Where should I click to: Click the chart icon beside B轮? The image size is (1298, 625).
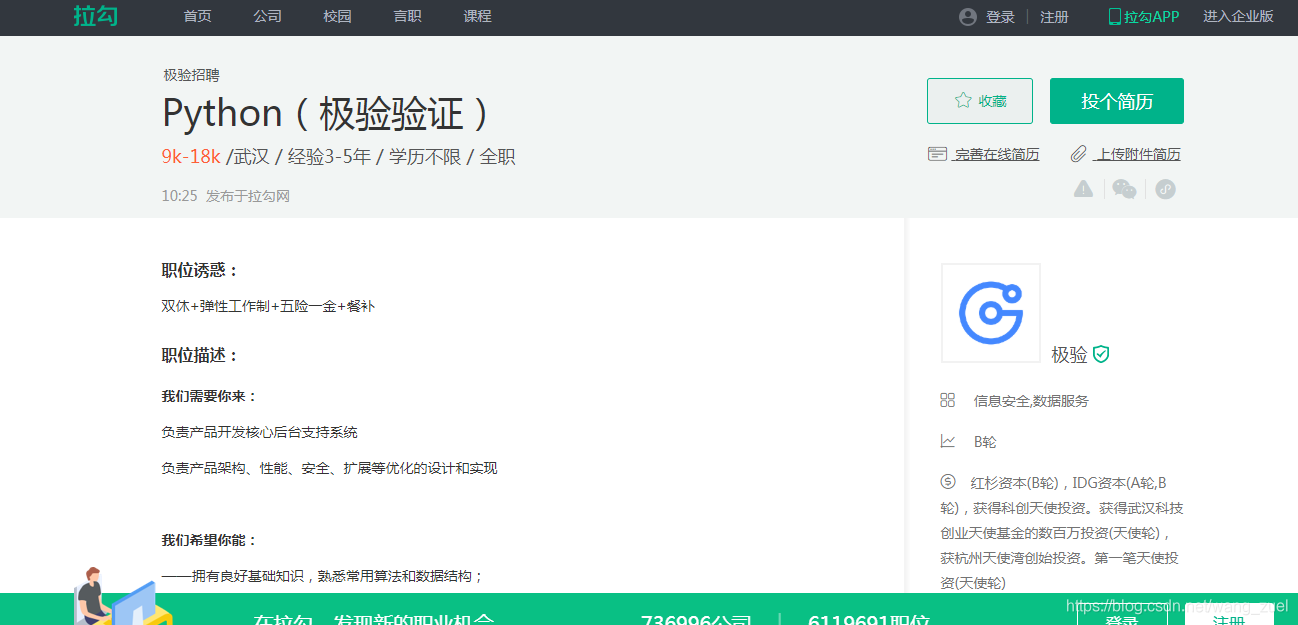click(948, 441)
